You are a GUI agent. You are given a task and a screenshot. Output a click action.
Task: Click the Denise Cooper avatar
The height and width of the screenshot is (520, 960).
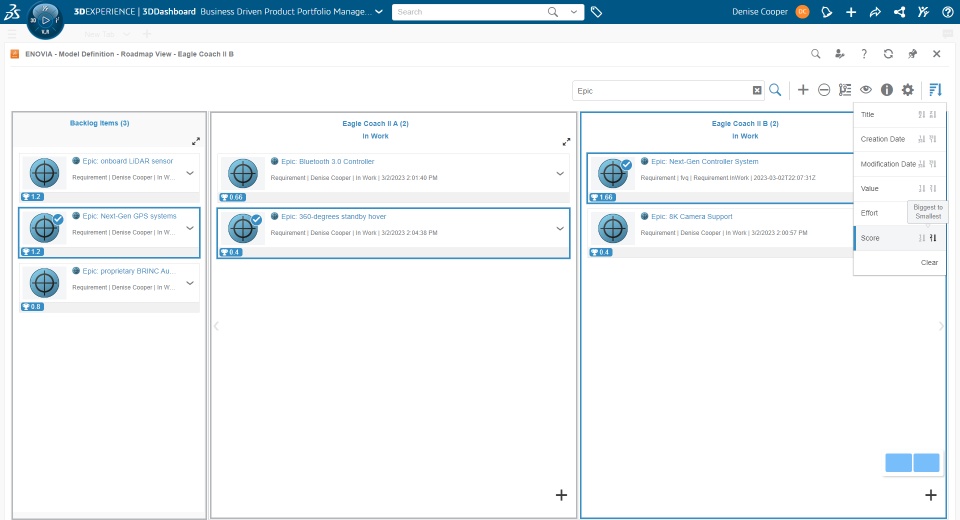click(x=802, y=12)
